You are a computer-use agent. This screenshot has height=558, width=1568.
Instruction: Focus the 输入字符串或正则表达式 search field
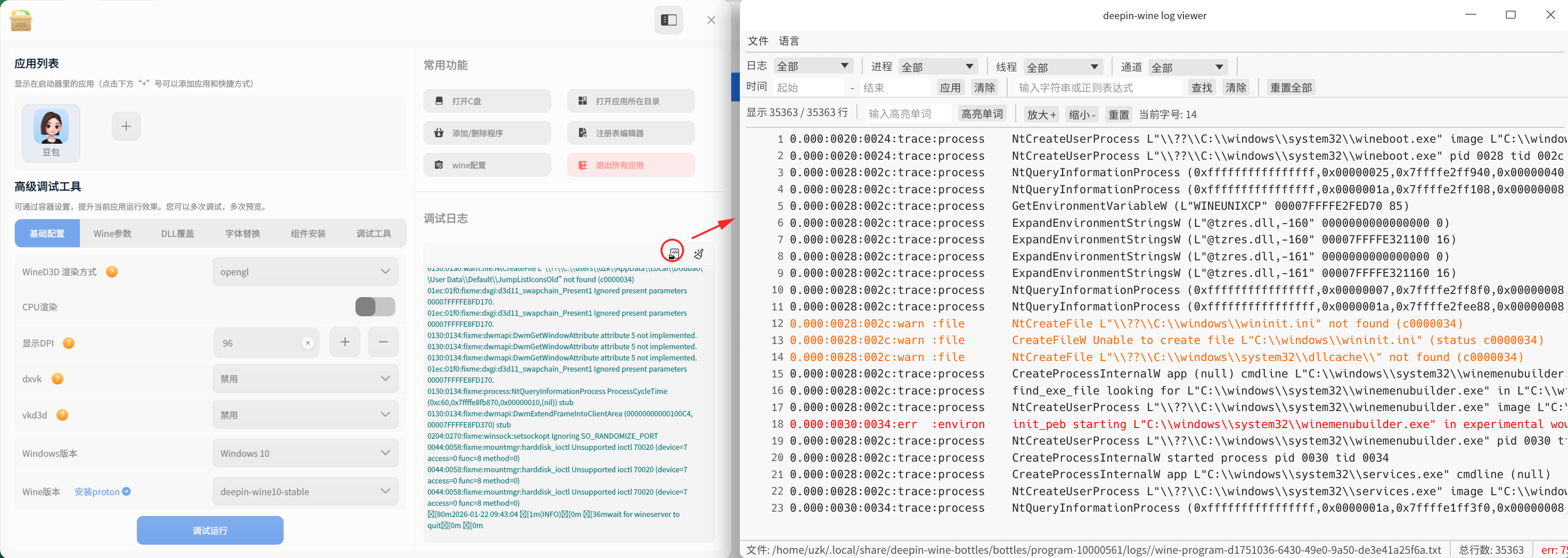1098,88
